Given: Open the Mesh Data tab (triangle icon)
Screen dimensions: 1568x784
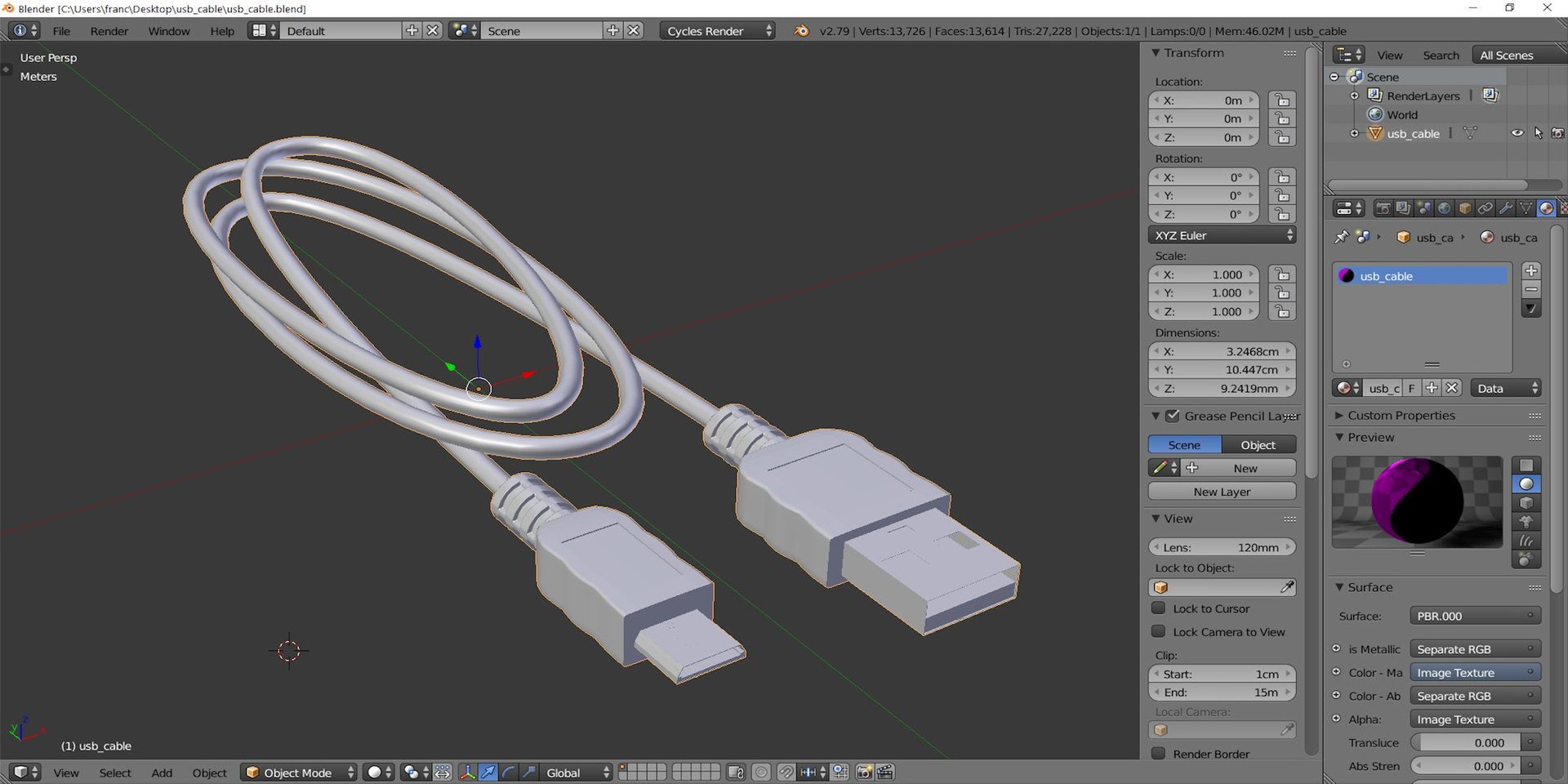Looking at the screenshot, I should (1526, 208).
